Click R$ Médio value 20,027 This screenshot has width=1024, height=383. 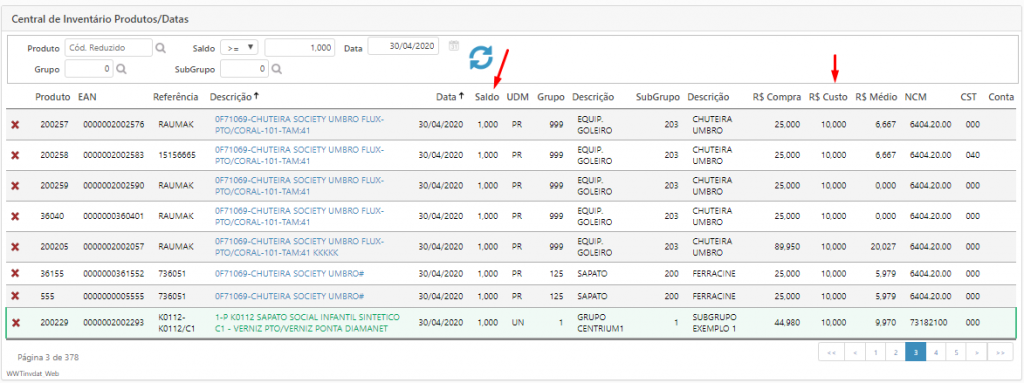(x=883, y=247)
